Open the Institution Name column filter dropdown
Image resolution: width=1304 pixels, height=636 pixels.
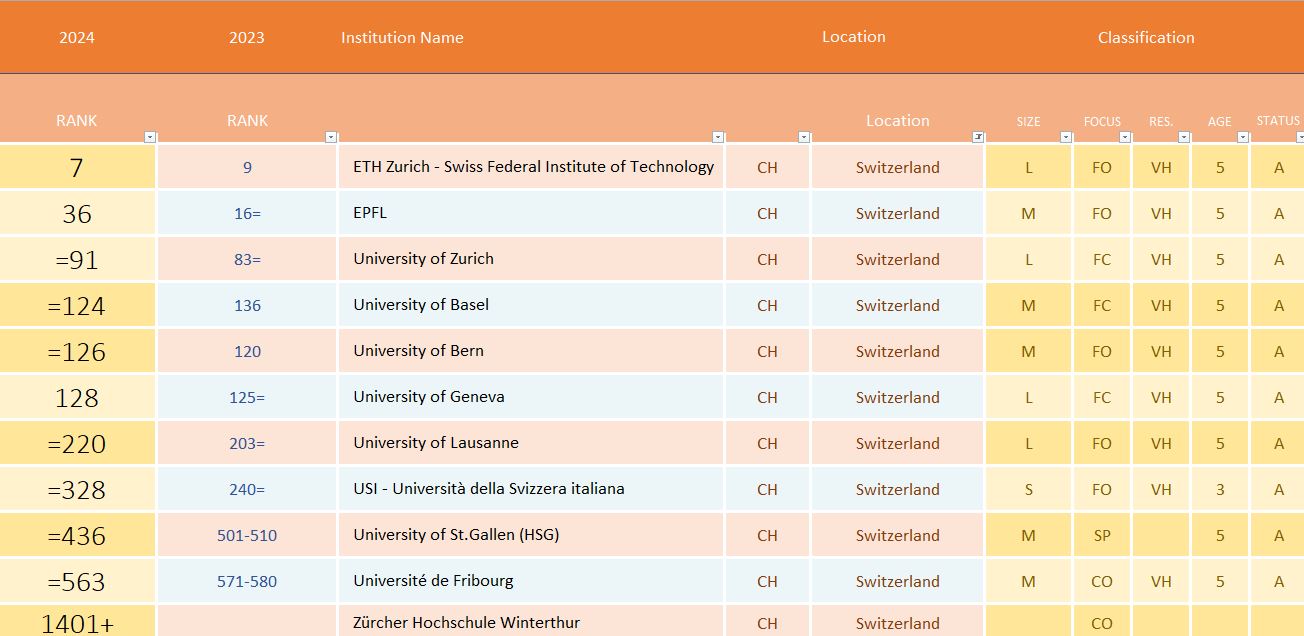[718, 137]
